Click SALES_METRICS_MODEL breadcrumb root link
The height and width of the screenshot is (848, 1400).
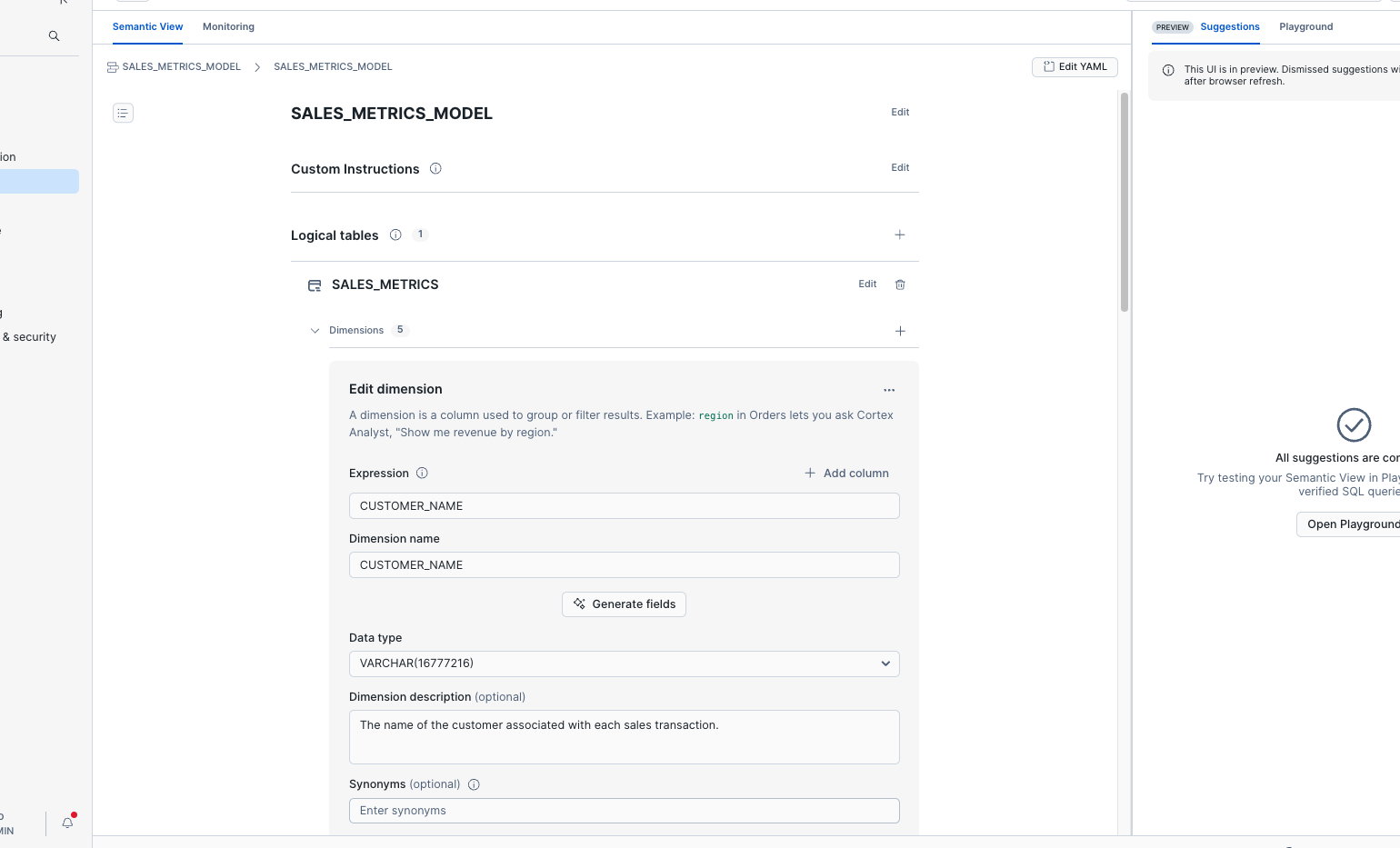click(x=181, y=67)
